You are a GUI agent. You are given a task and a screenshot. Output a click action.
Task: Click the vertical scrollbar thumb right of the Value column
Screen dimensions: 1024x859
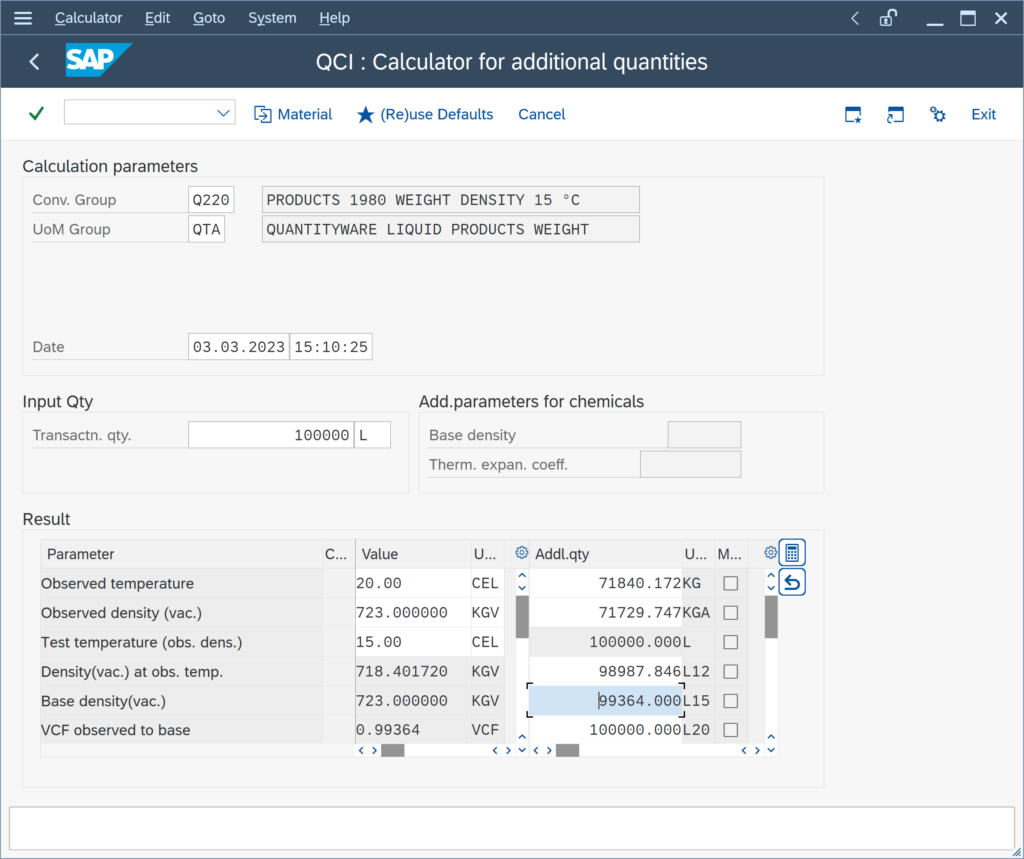522,617
